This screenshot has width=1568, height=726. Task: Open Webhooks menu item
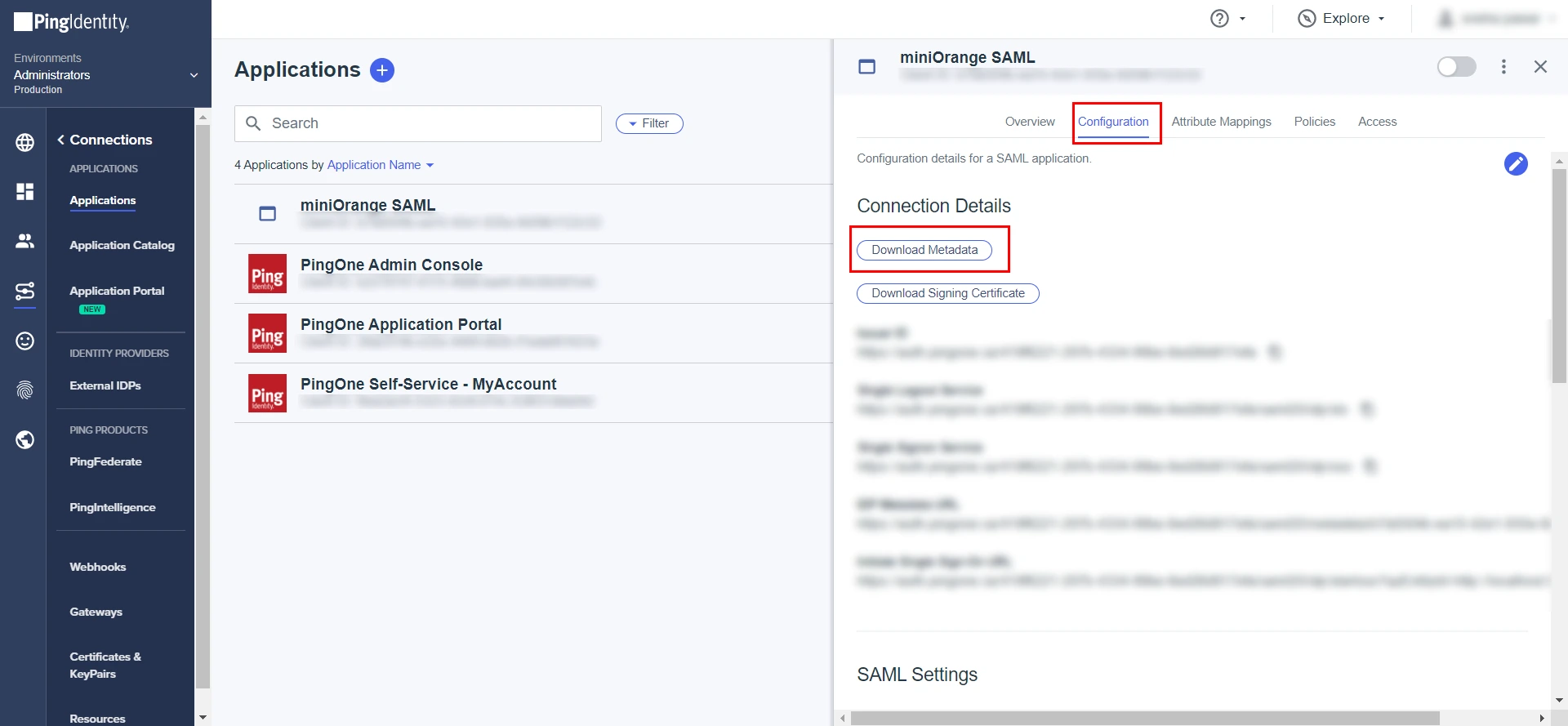98,567
